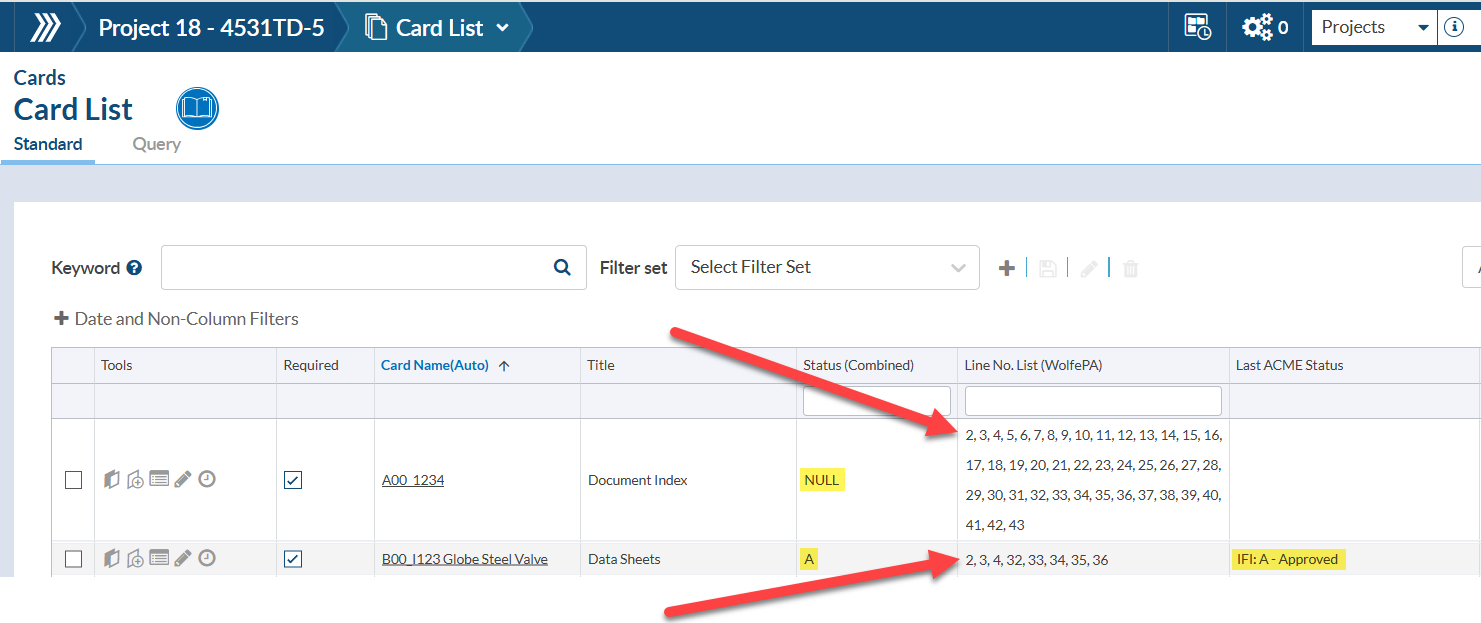Click add document icon for Globe Steel Valve row

(x=136, y=559)
